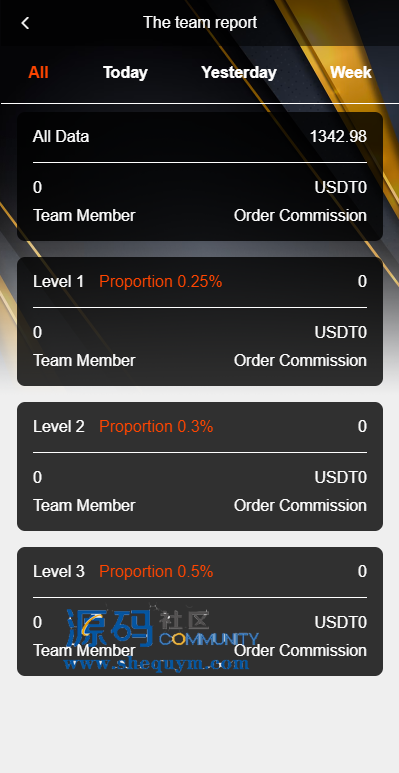Select the All tab
Image resolution: width=399 pixels, height=773 pixels.
tap(38, 72)
